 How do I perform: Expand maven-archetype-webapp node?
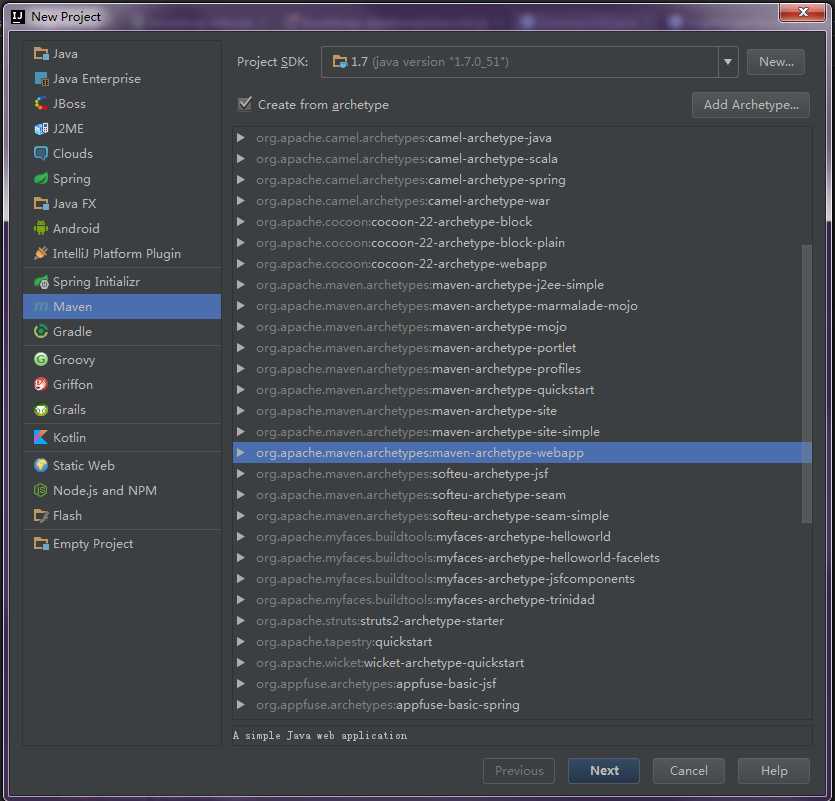point(241,453)
